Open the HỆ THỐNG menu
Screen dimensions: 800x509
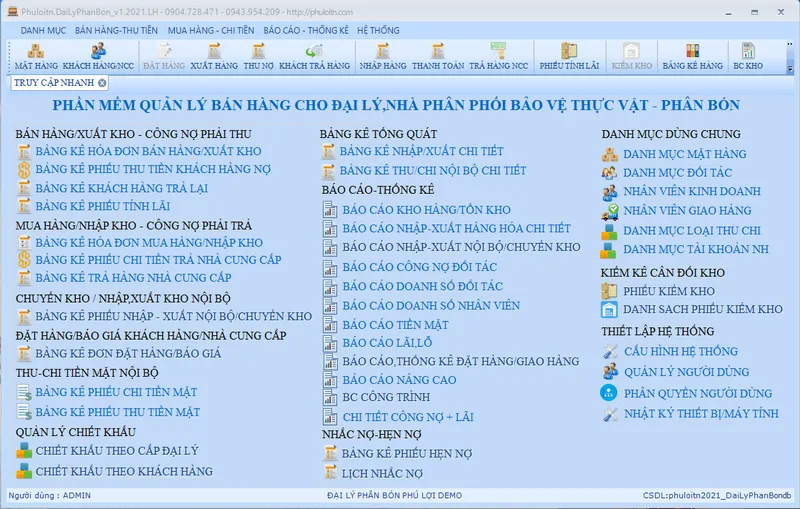coord(378,31)
